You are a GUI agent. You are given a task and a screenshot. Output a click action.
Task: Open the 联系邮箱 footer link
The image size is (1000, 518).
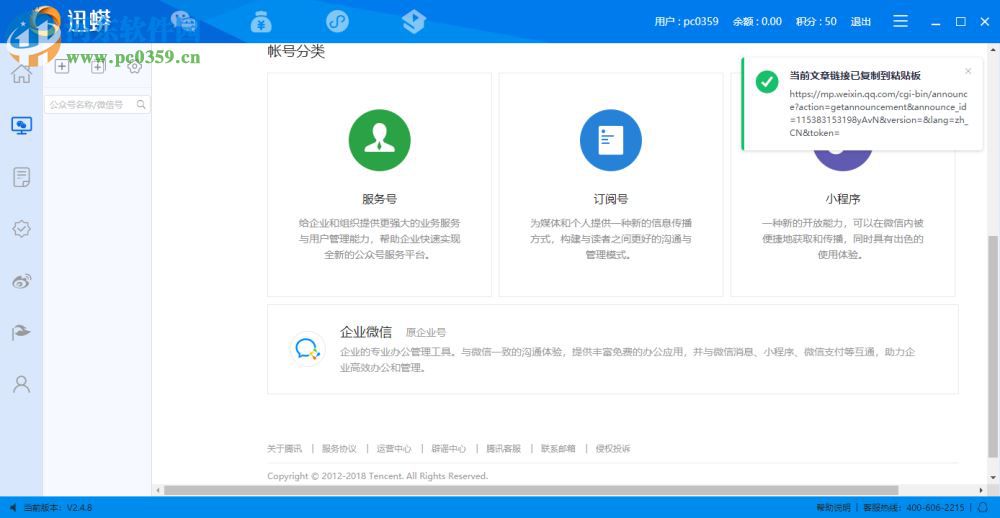pyautogui.click(x=559, y=448)
